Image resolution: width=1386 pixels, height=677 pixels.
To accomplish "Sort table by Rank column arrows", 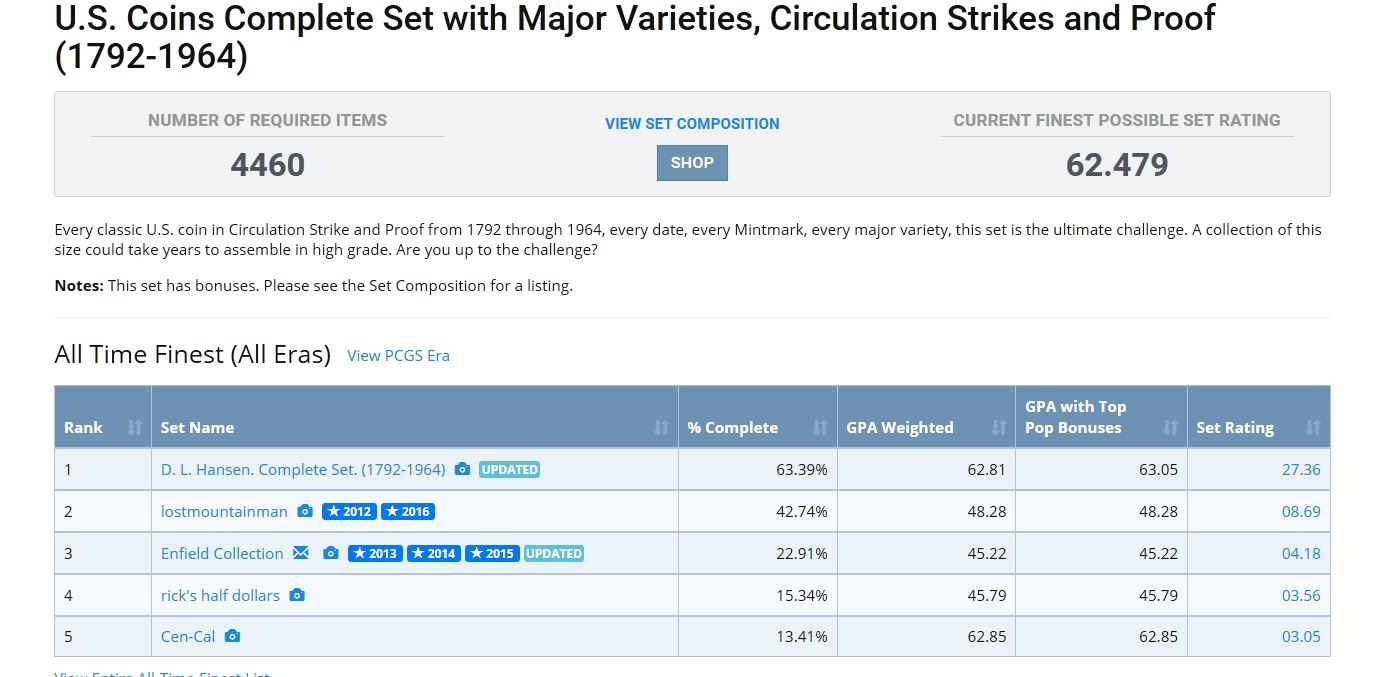I will pos(135,427).
